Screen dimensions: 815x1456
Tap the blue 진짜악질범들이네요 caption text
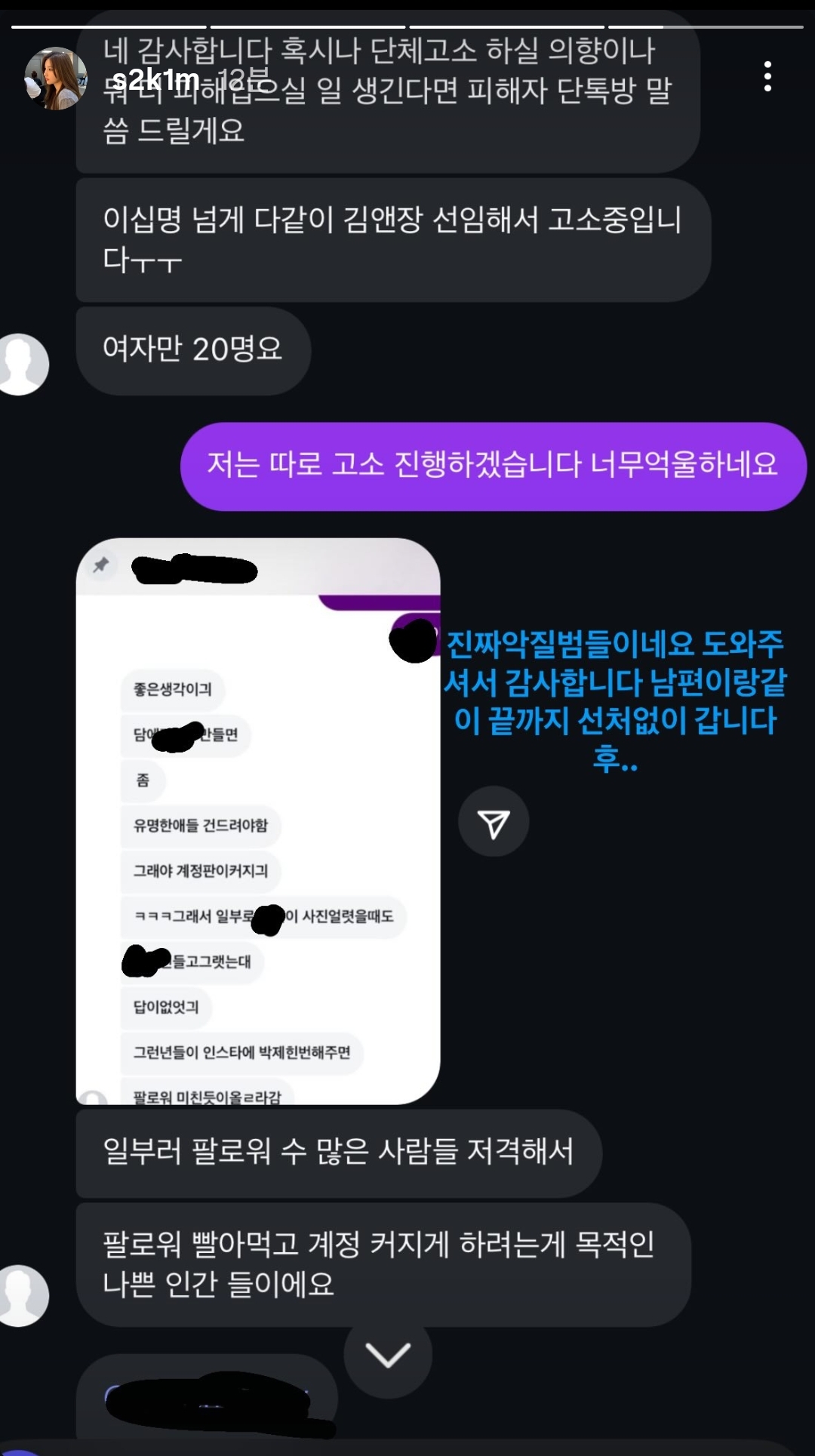point(615,700)
